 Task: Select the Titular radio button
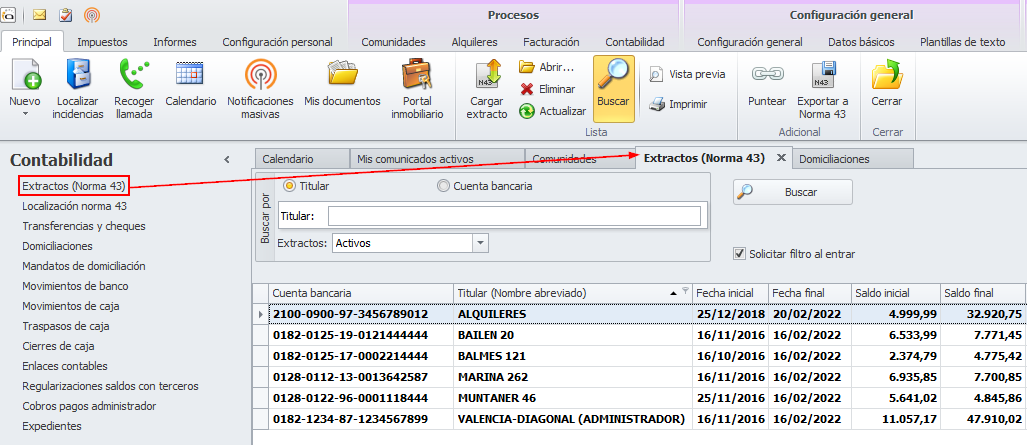pos(289,186)
